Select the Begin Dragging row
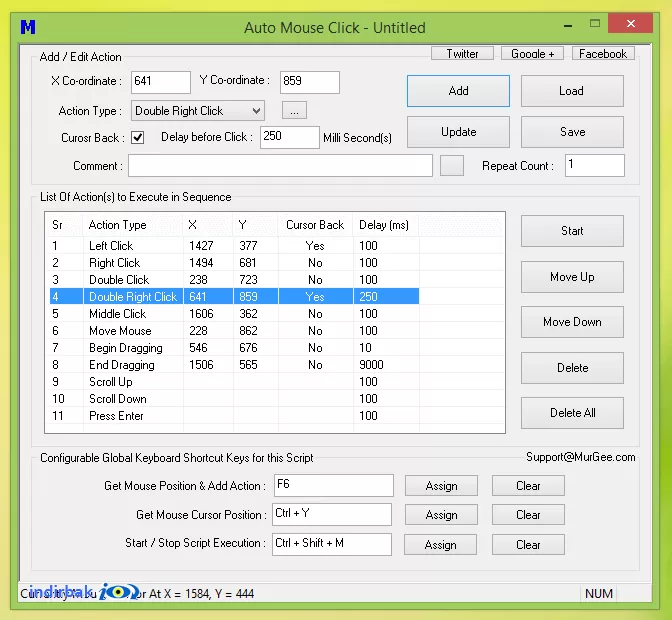Screen dimensions: 672x620 (x=234, y=347)
